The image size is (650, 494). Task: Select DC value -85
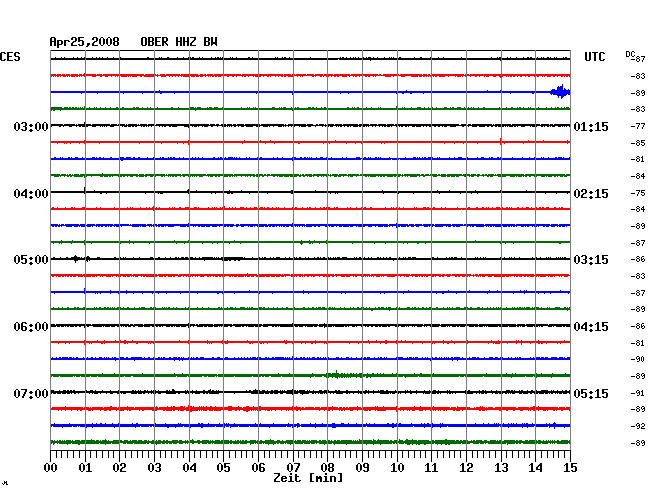point(638,143)
